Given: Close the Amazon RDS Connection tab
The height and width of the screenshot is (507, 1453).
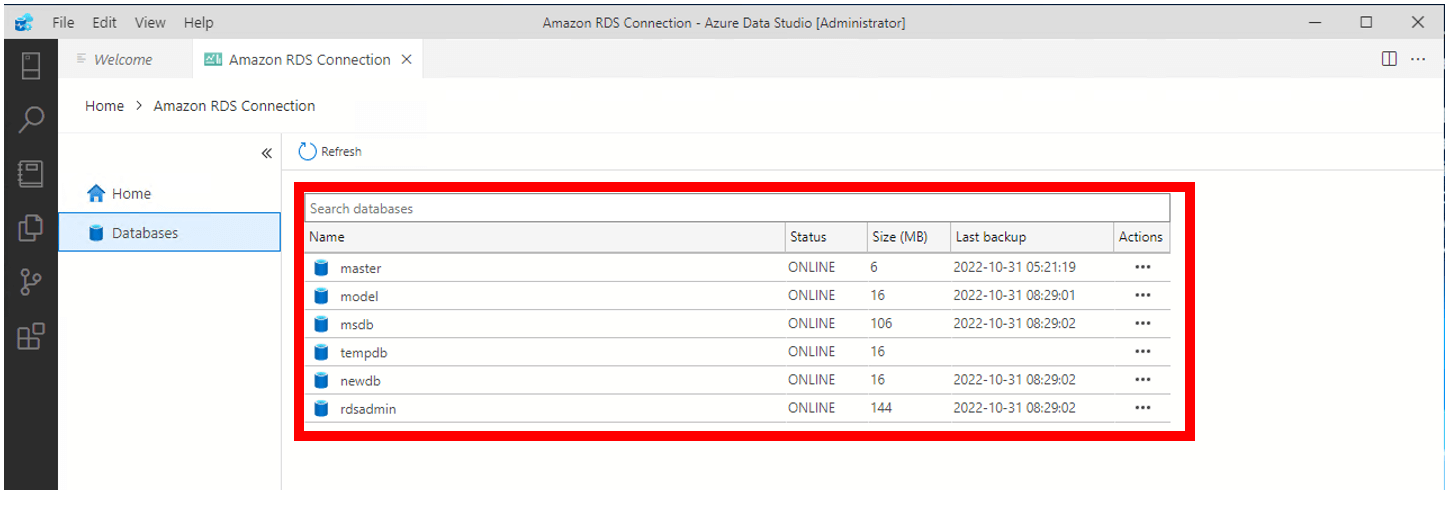Looking at the screenshot, I should coord(406,60).
